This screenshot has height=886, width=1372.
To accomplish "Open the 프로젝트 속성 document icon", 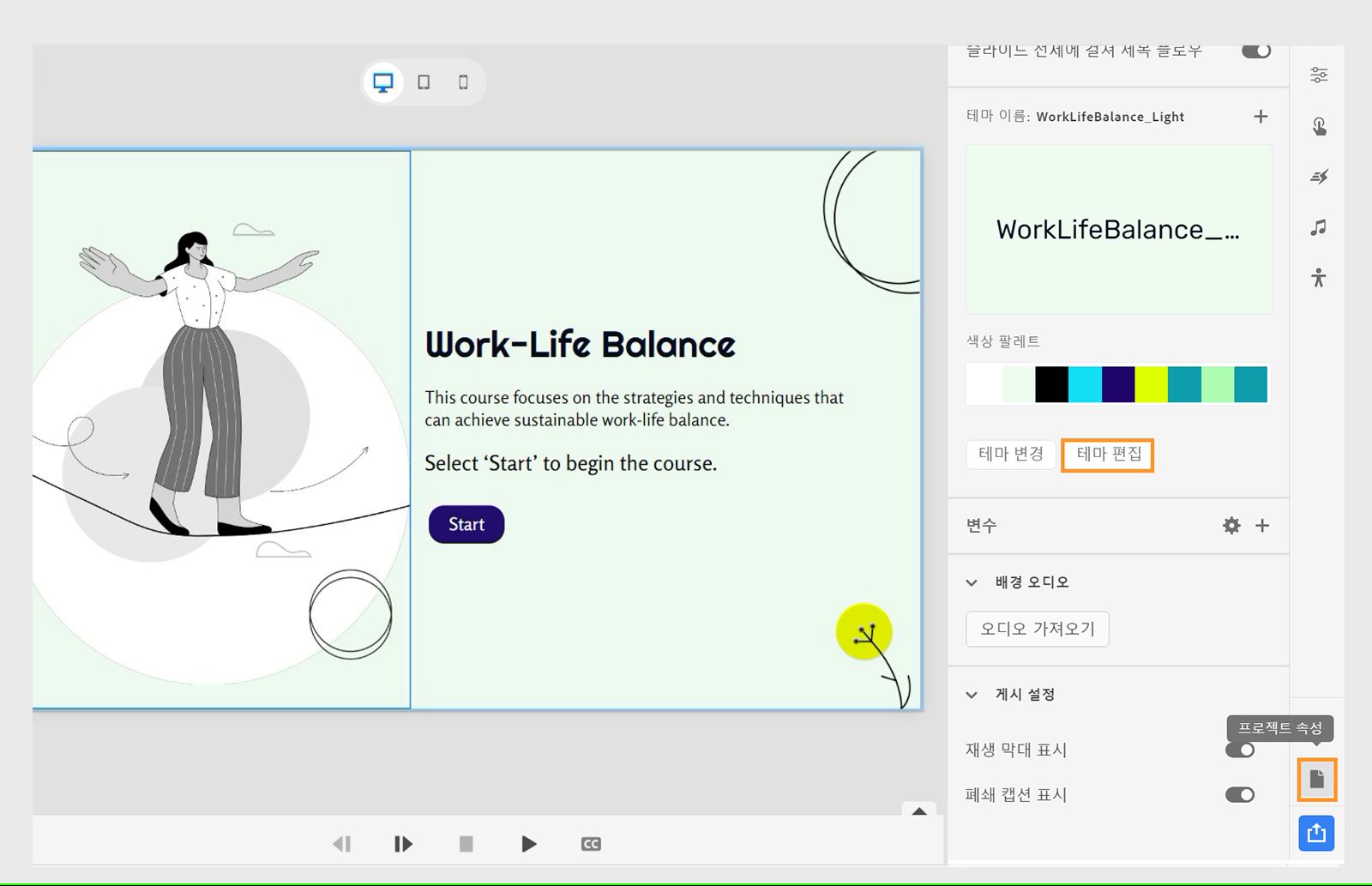I will [1317, 780].
